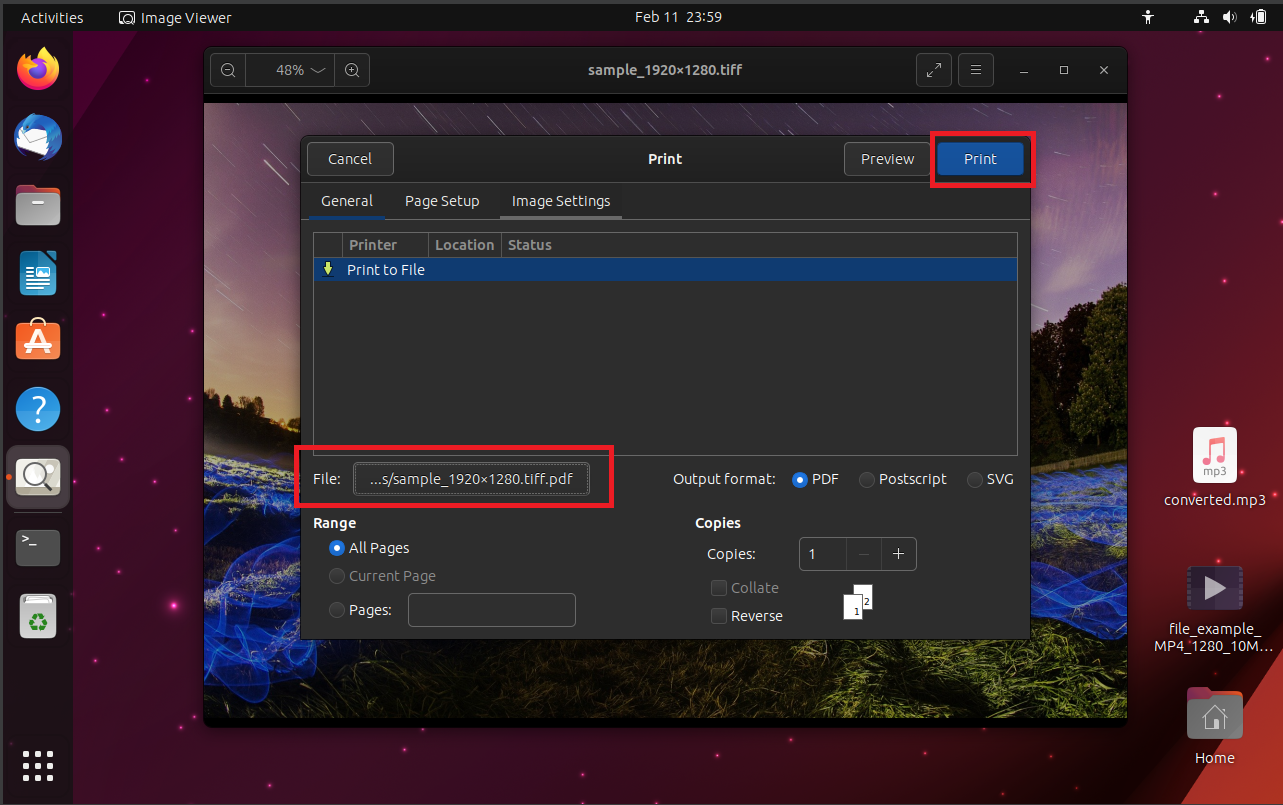The image size is (1283, 805).
Task: Choose the Pages range option
Action: point(336,609)
